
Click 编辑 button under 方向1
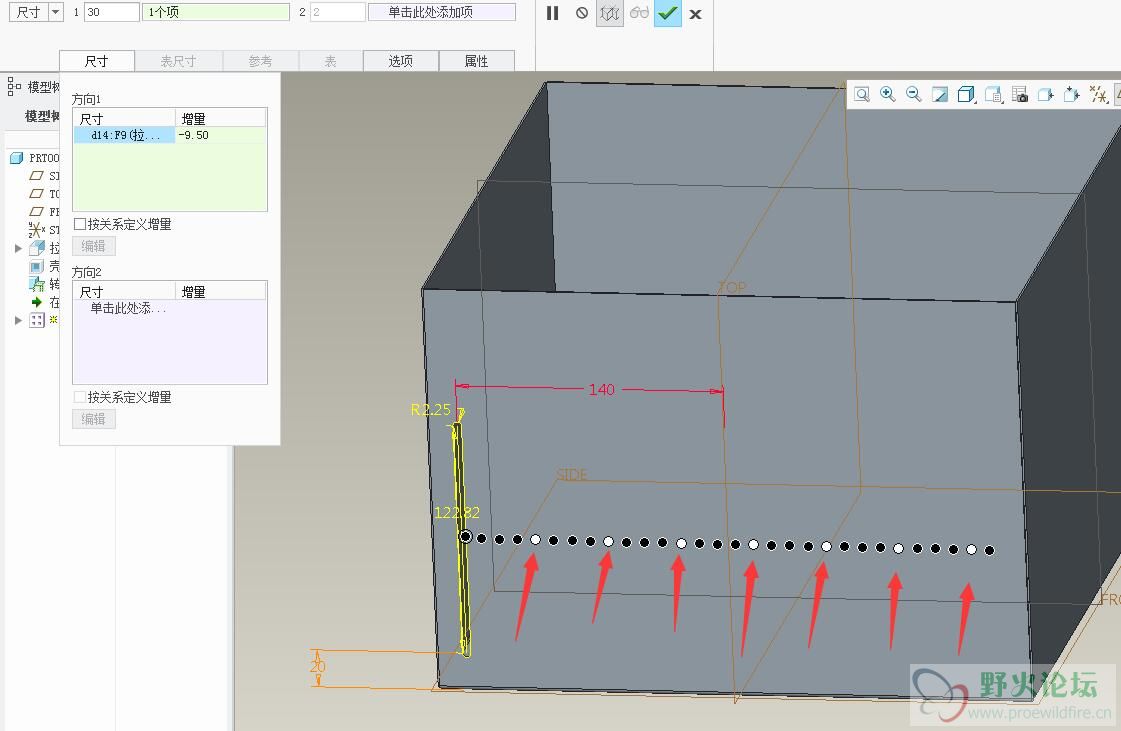94,246
